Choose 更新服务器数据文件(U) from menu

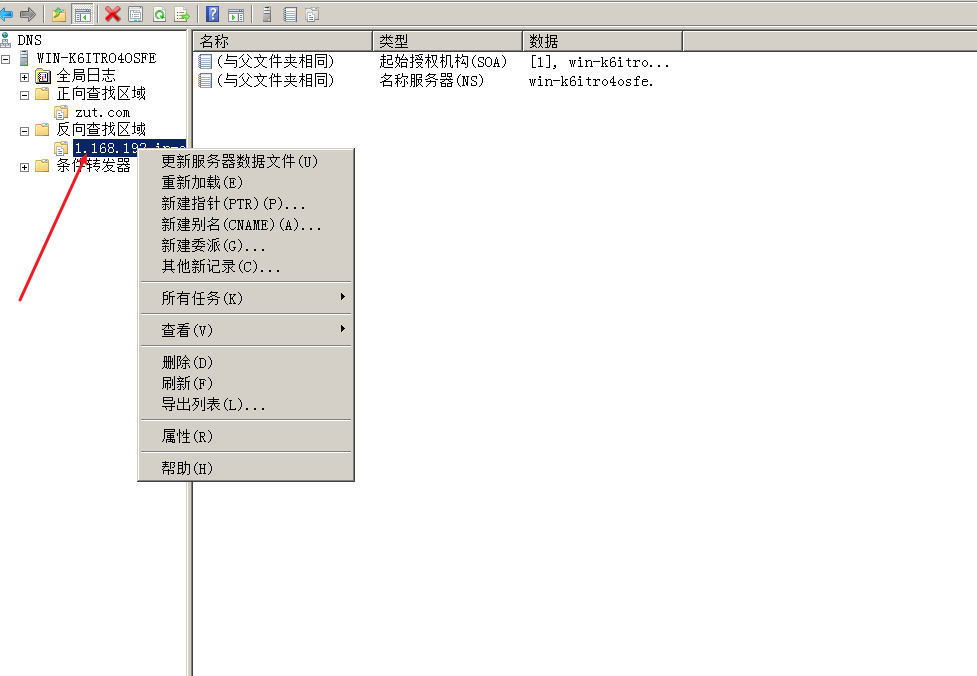tap(246, 161)
